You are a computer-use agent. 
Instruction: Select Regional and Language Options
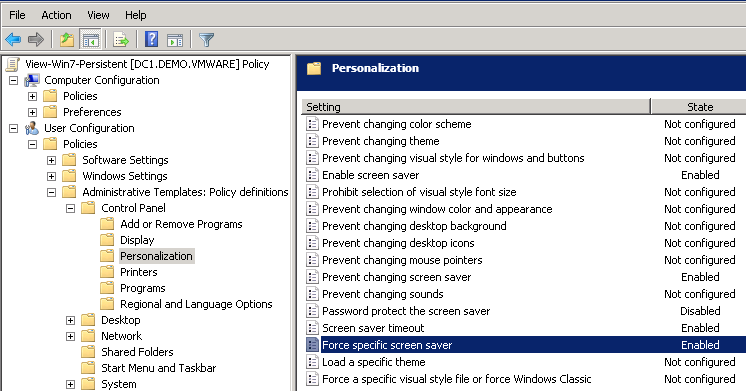tap(196, 304)
